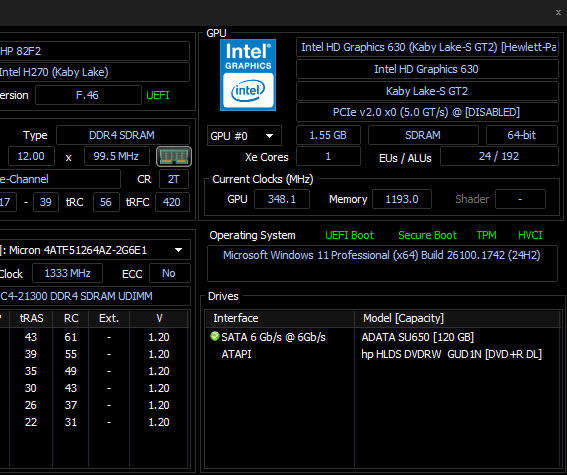Click the Kaby Lake-S GT2 codename field
This screenshot has height=475, width=567.
point(427,90)
